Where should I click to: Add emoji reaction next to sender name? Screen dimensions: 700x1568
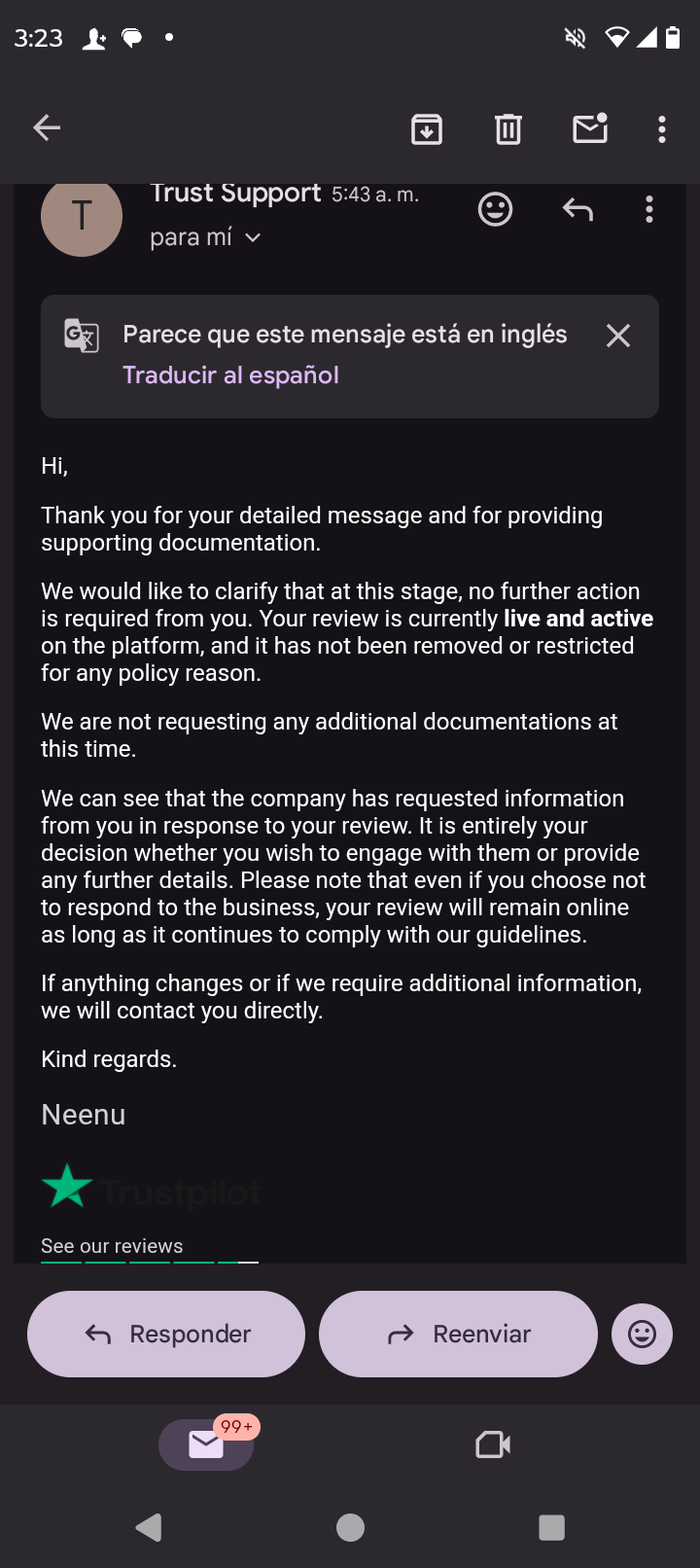point(496,209)
